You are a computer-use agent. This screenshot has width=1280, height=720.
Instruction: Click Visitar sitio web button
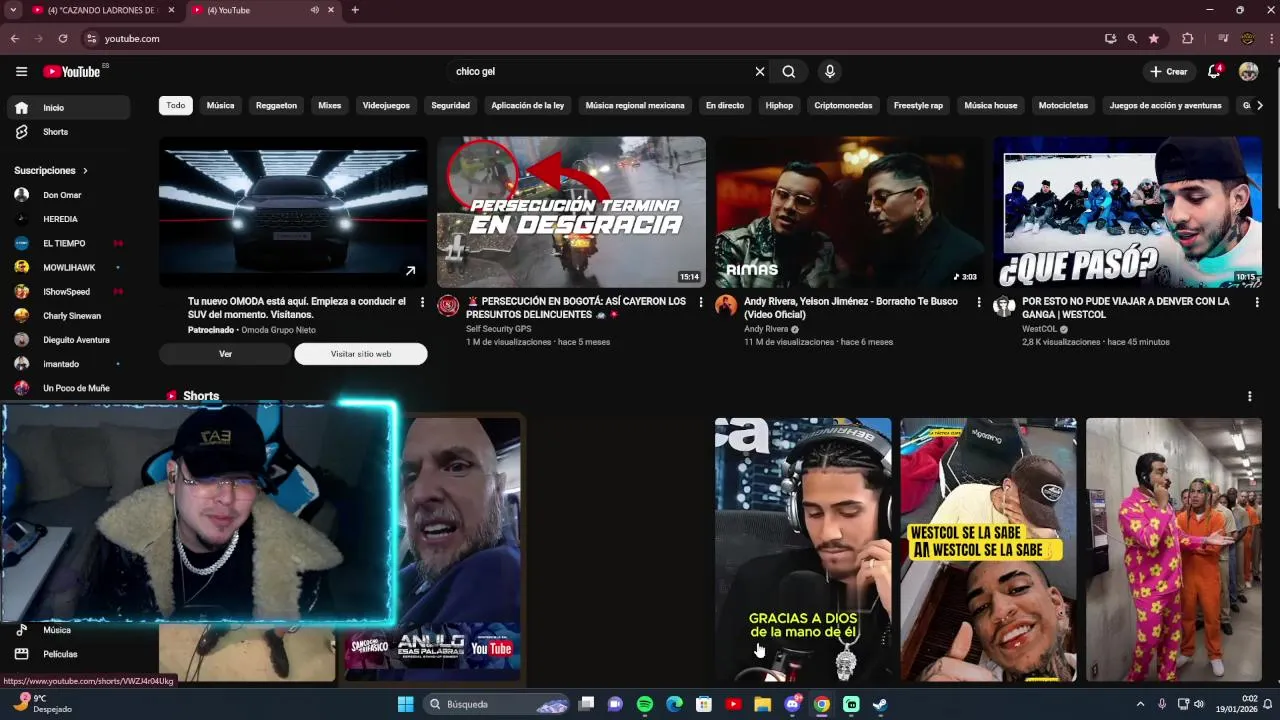[361, 354]
